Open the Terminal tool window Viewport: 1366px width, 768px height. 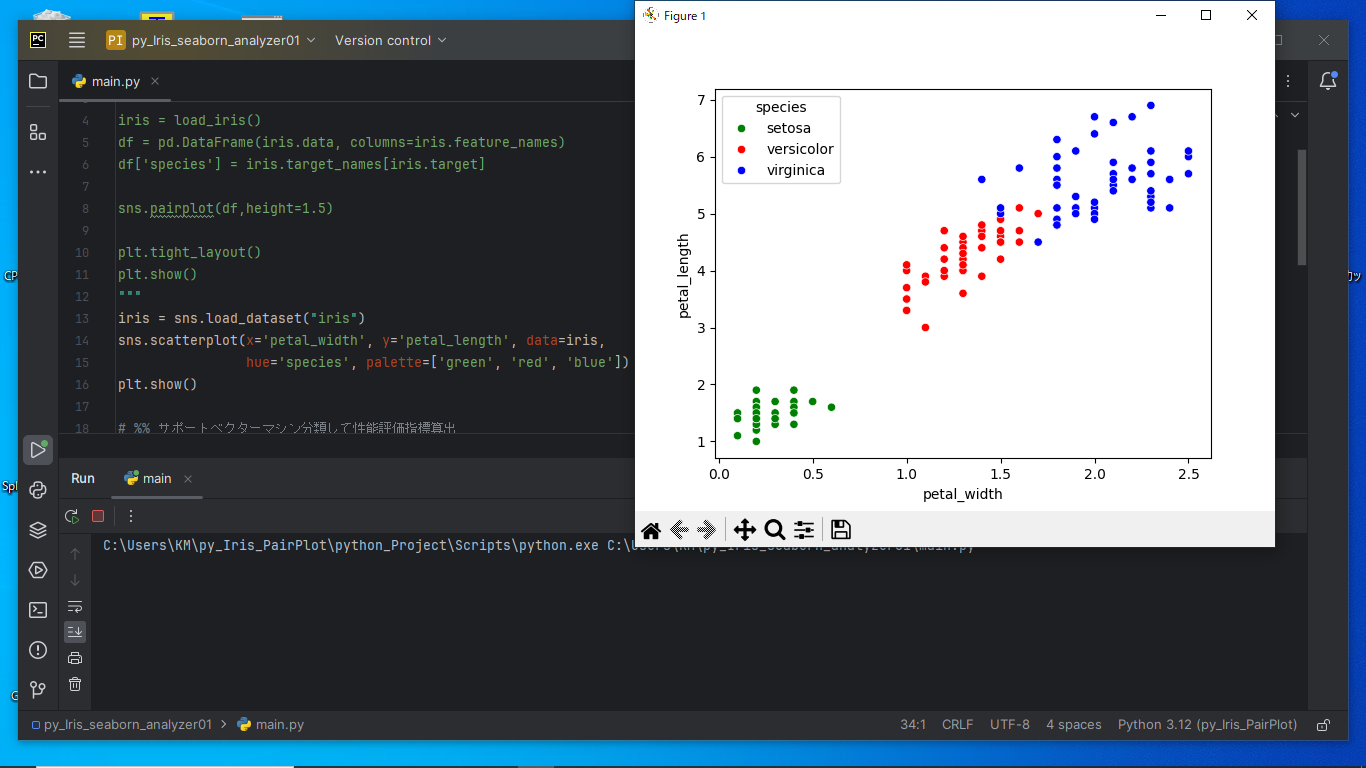(x=38, y=610)
